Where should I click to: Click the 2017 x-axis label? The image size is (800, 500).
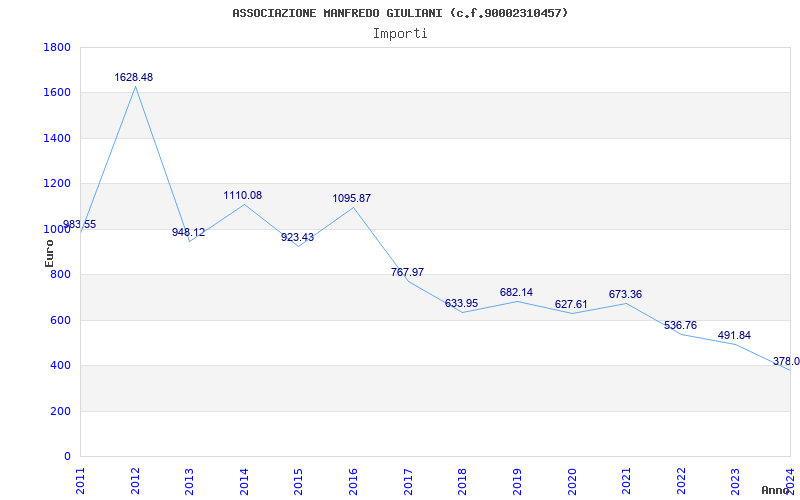408,482
